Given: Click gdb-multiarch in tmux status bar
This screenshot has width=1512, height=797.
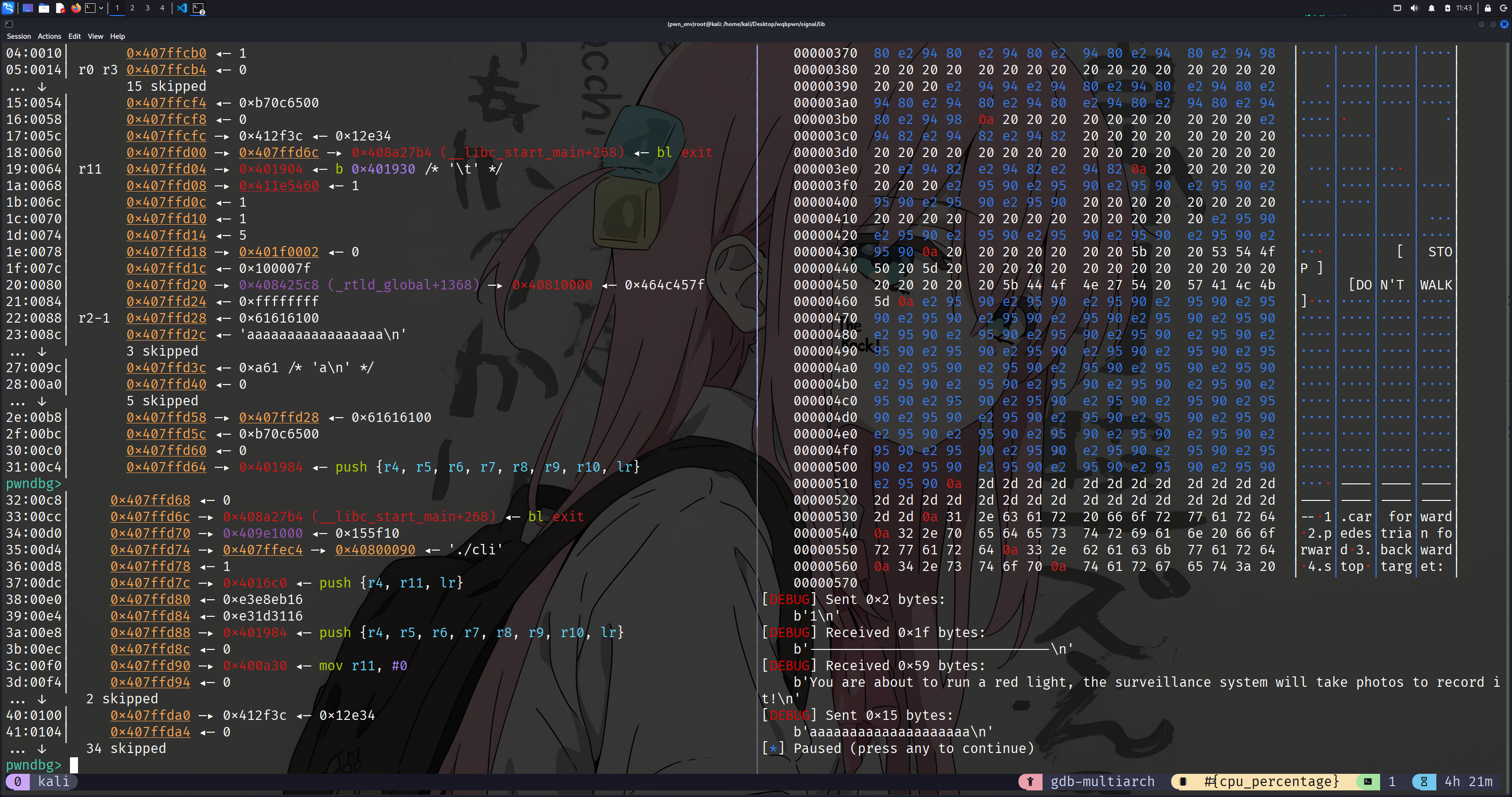Looking at the screenshot, I should point(1102,782).
